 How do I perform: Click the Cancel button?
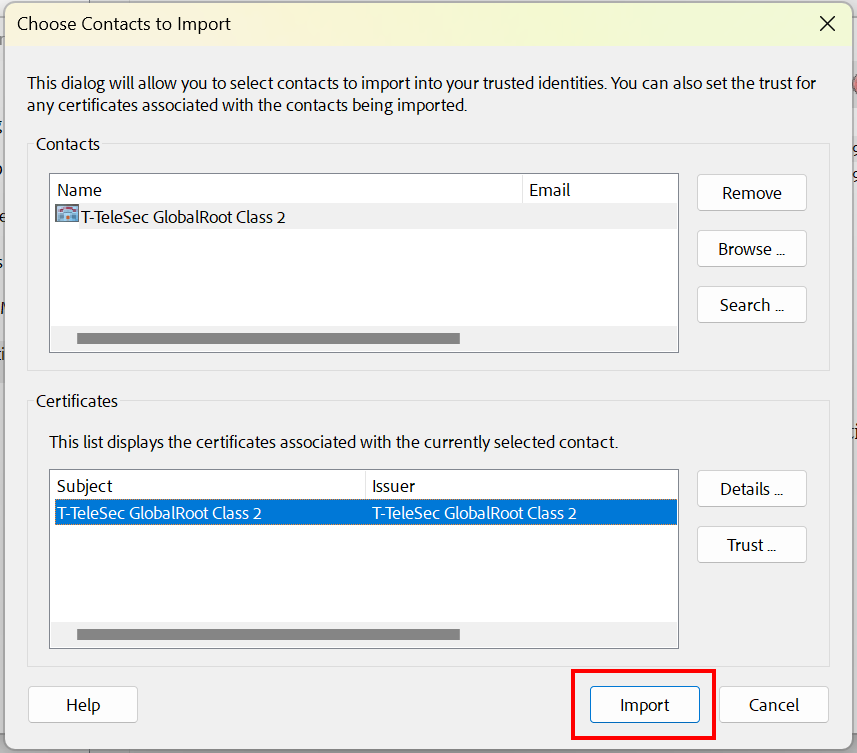(773, 704)
